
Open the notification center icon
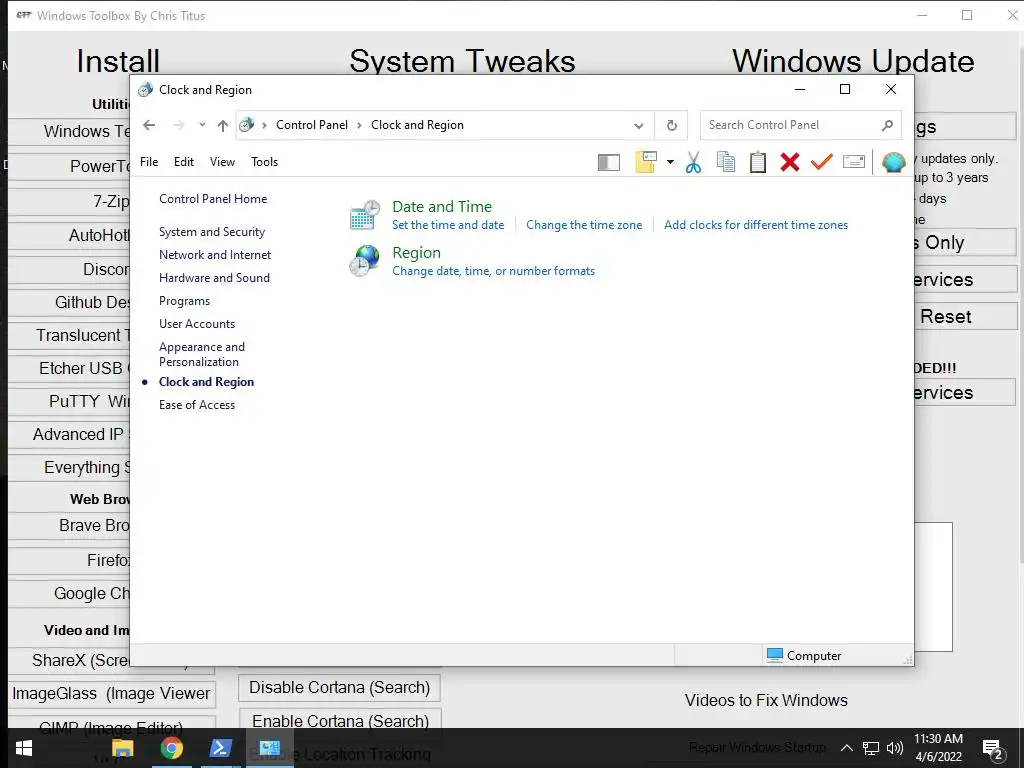pos(992,749)
